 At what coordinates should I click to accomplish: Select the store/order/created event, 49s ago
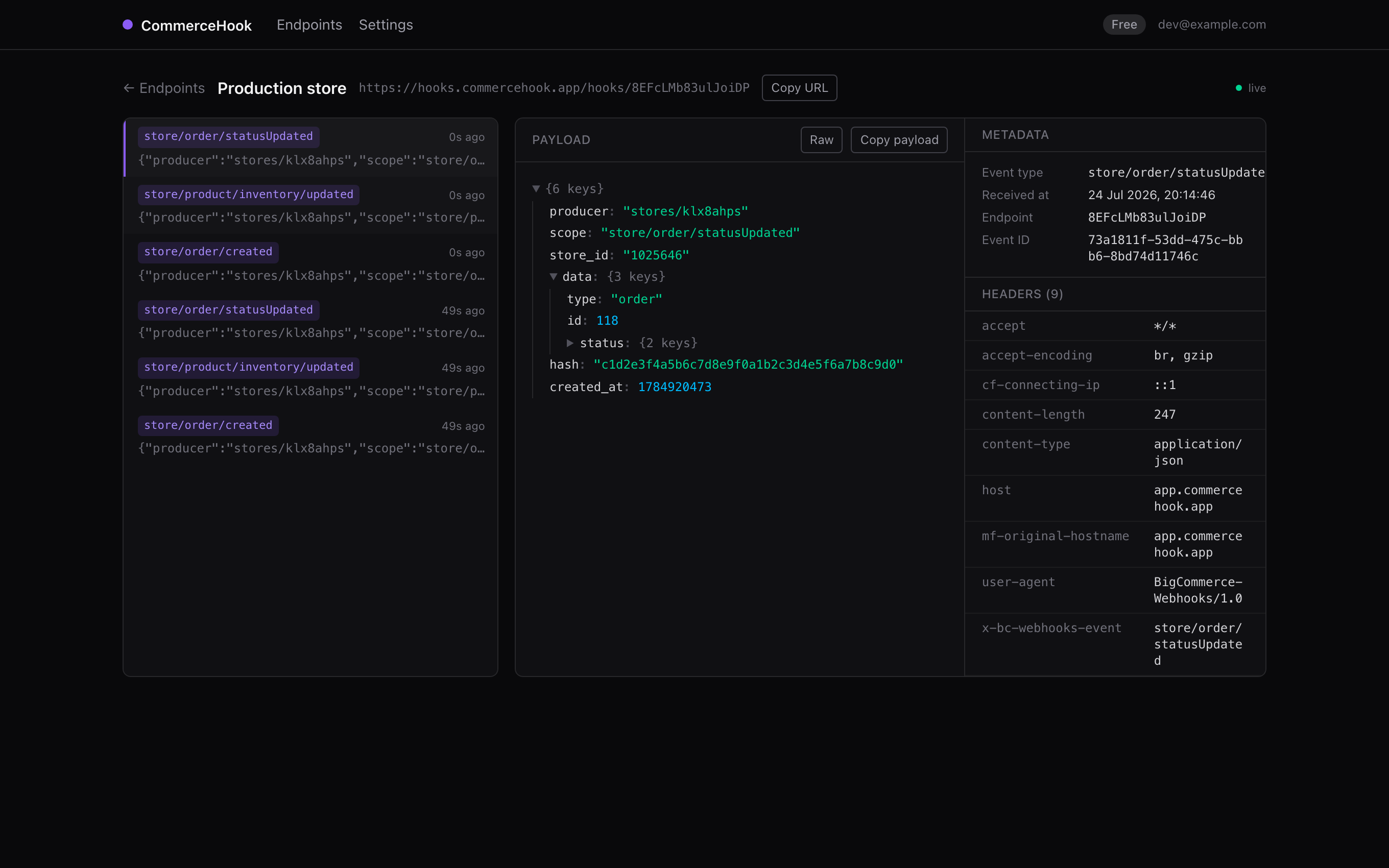click(x=311, y=436)
